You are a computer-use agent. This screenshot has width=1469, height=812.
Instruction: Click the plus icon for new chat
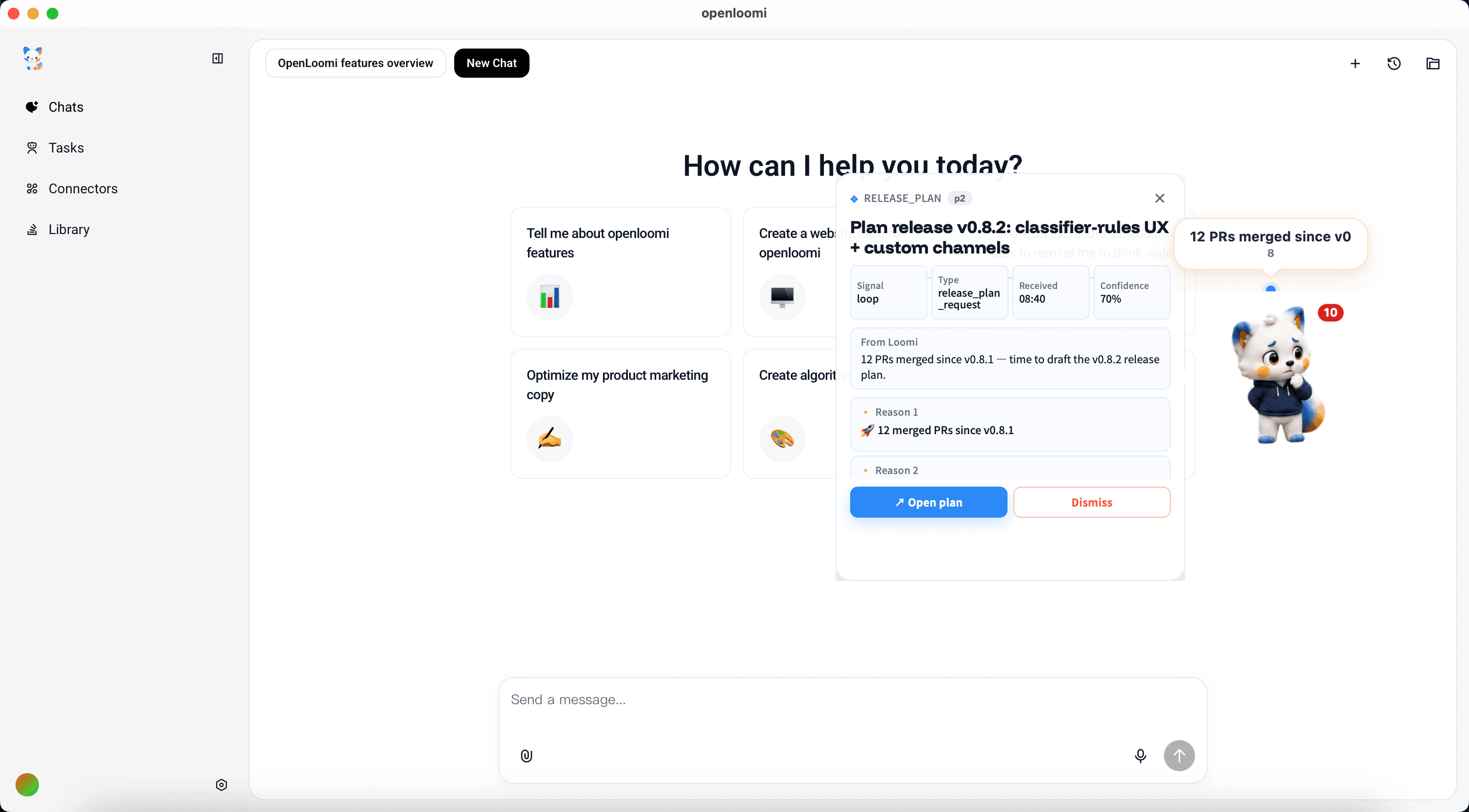click(1355, 64)
